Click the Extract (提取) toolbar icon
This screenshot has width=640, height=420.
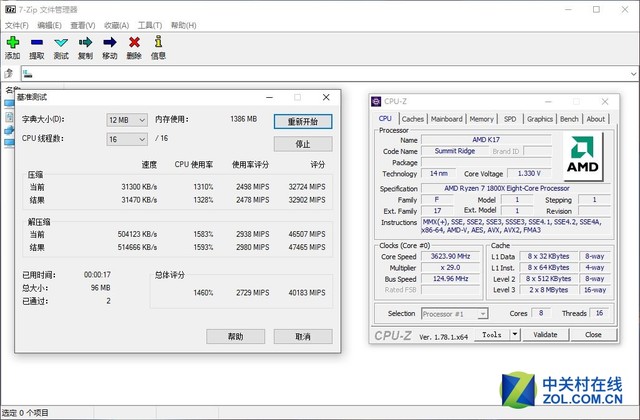tap(37, 42)
